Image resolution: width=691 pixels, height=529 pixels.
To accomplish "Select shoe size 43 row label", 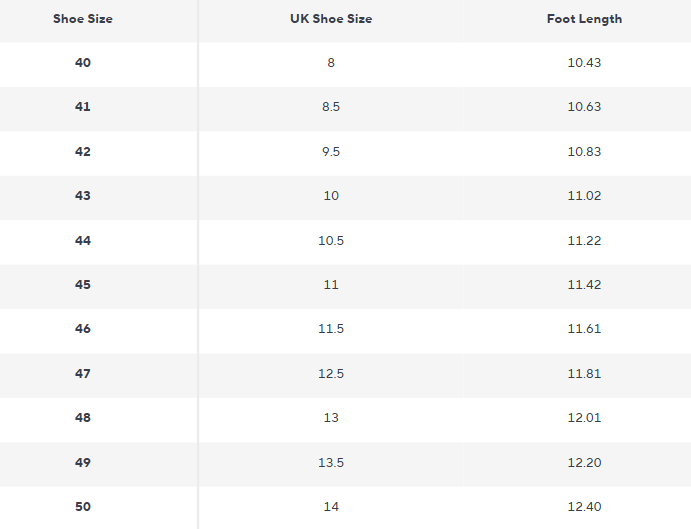I will (x=83, y=196).
